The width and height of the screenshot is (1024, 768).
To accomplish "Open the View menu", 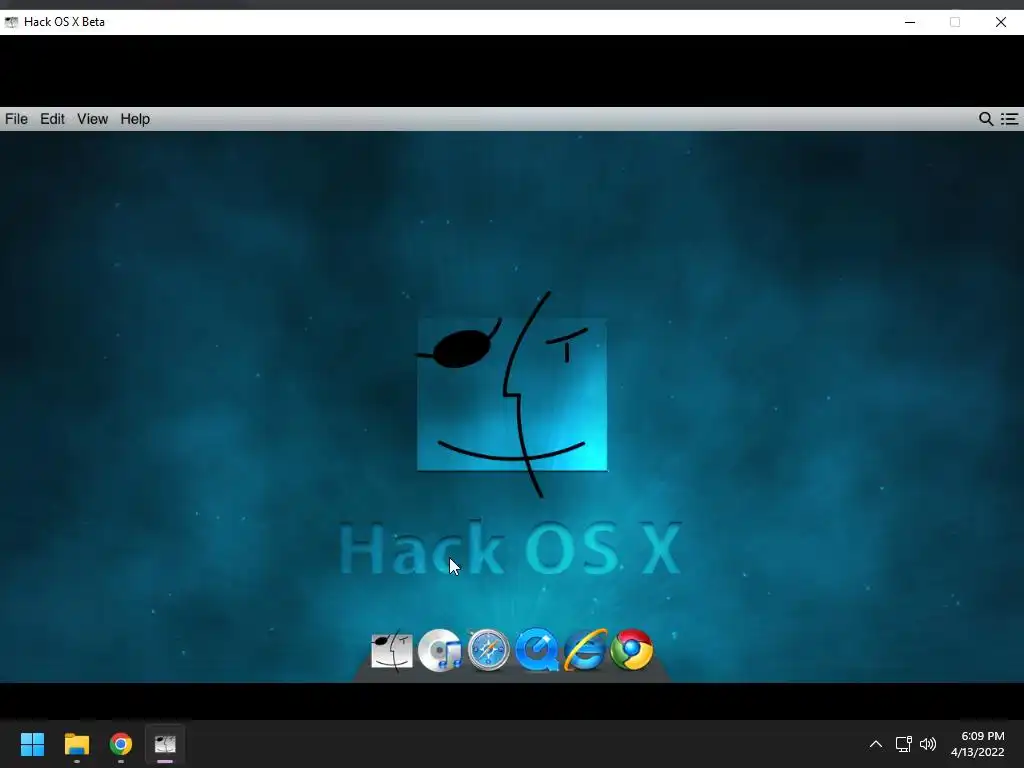I will 92,119.
